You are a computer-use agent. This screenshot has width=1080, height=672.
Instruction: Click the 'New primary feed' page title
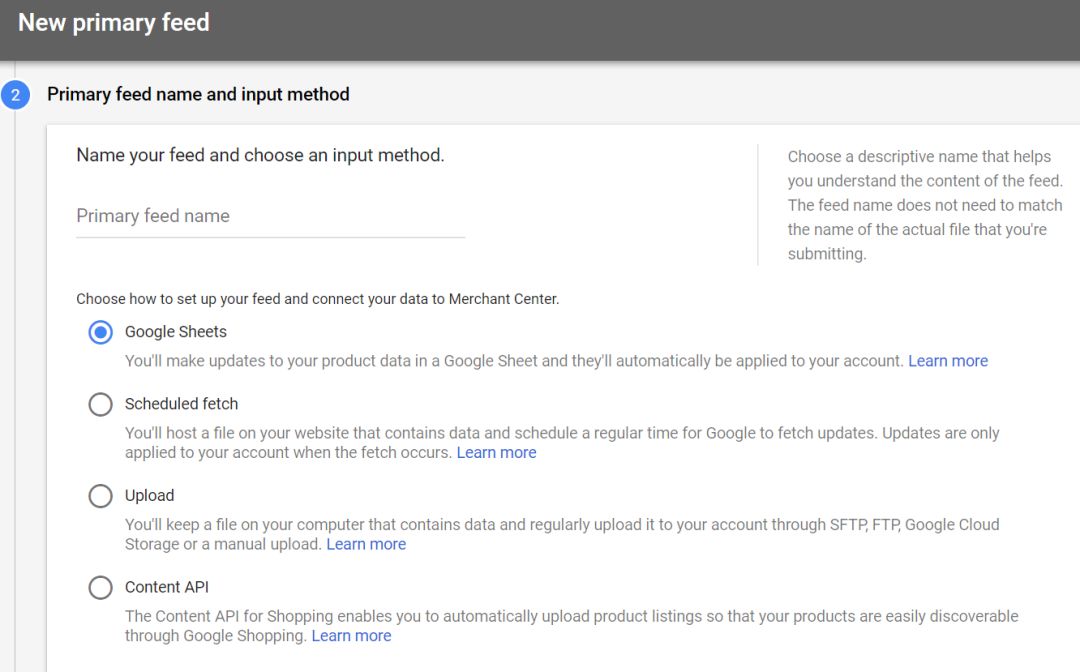tap(114, 23)
